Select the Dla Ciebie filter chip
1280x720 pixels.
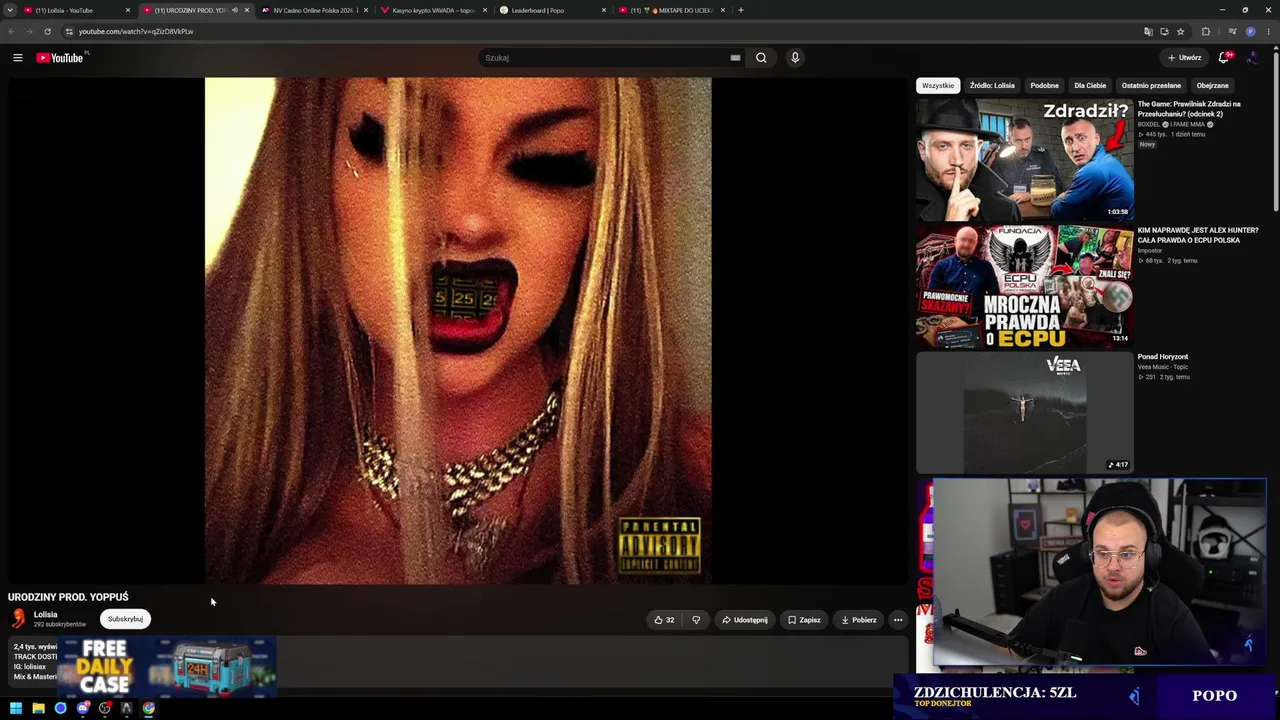(x=1090, y=86)
